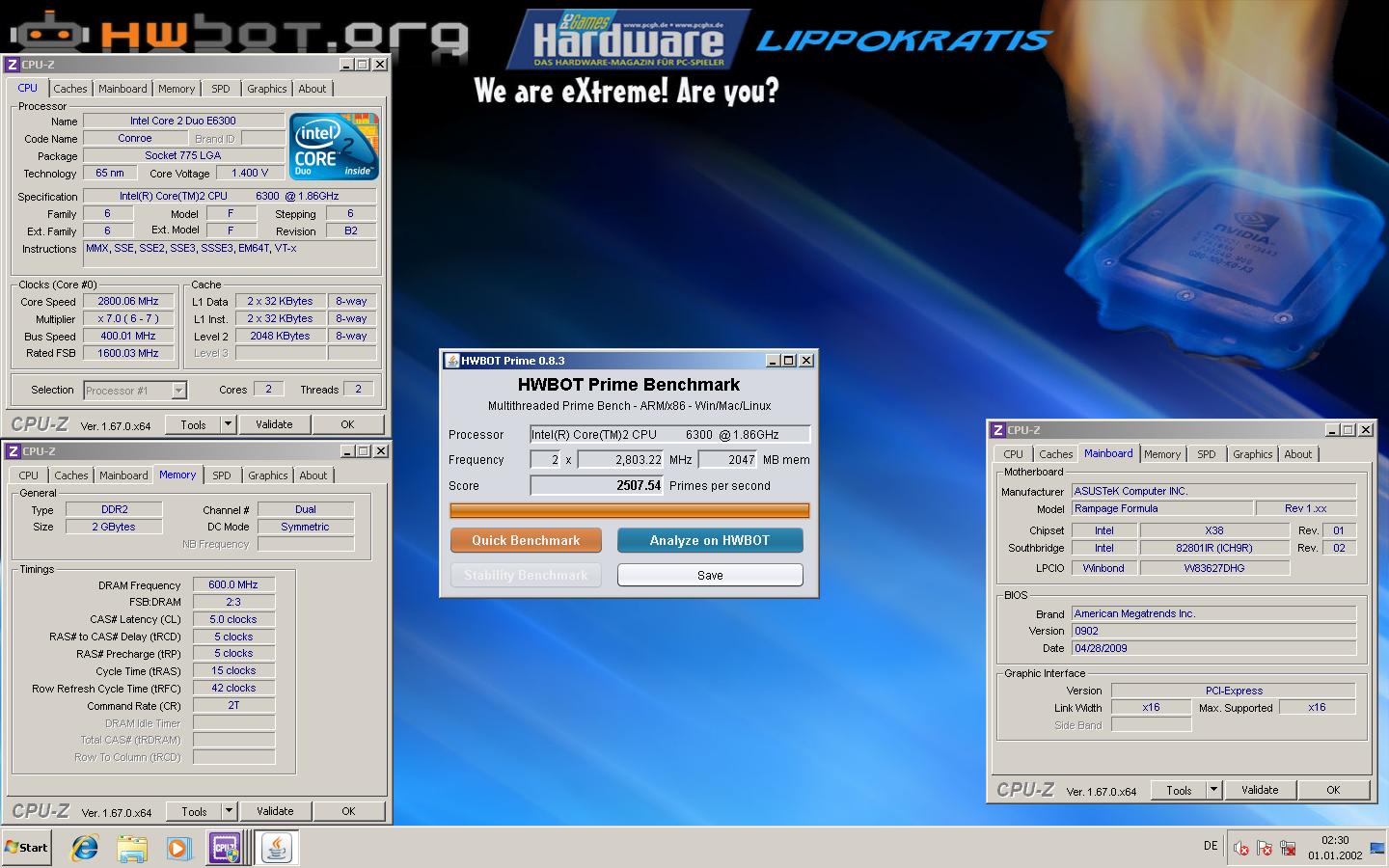The image size is (1389, 868).
Task: Click the Processor field in HWBOT Prime
Action: pos(670,434)
